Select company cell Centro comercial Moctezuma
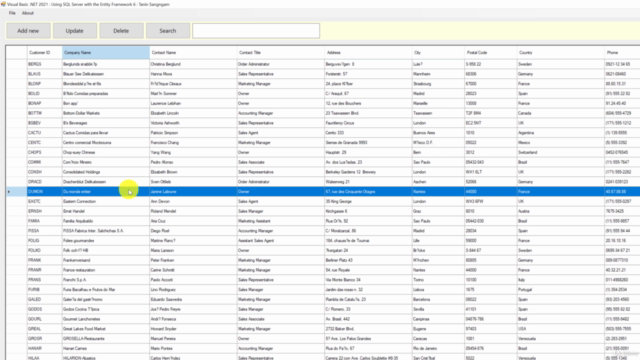Screen dimensions: 640x360 pyautogui.click(x=106, y=142)
